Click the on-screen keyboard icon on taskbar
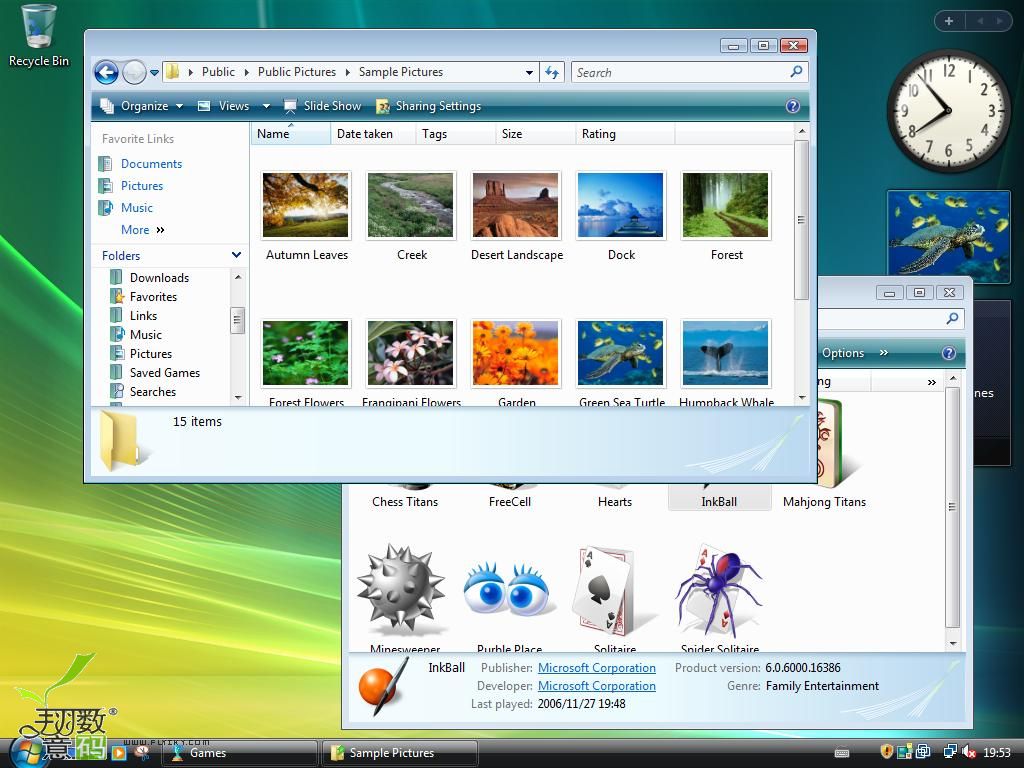 pos(842,753)
